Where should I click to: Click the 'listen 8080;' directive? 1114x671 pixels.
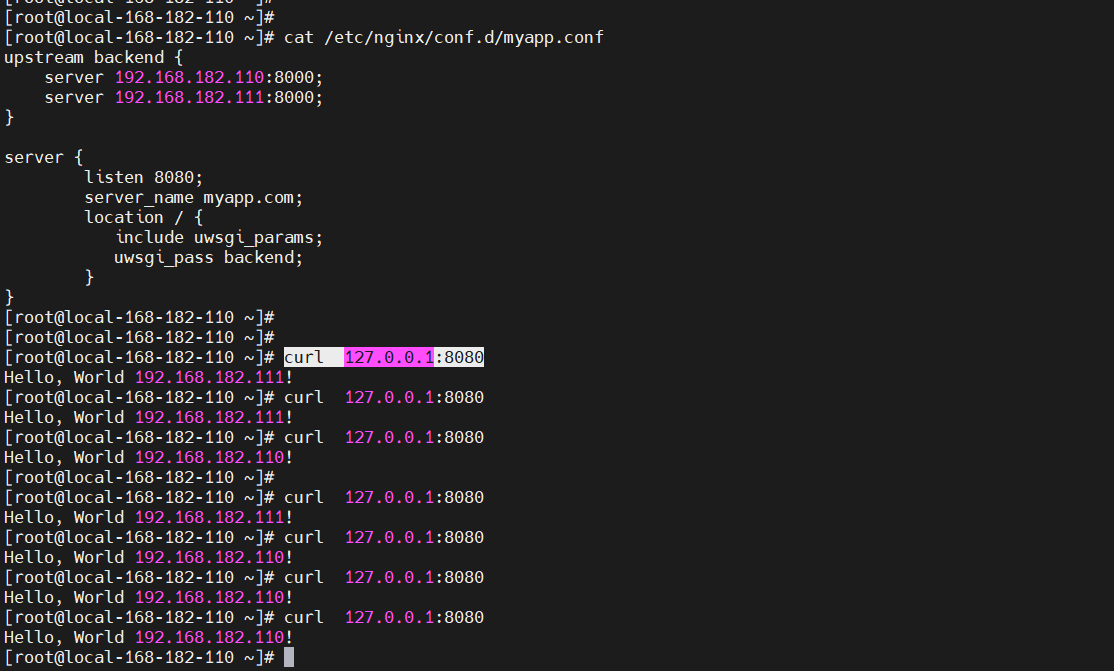(x=144, y=177)
